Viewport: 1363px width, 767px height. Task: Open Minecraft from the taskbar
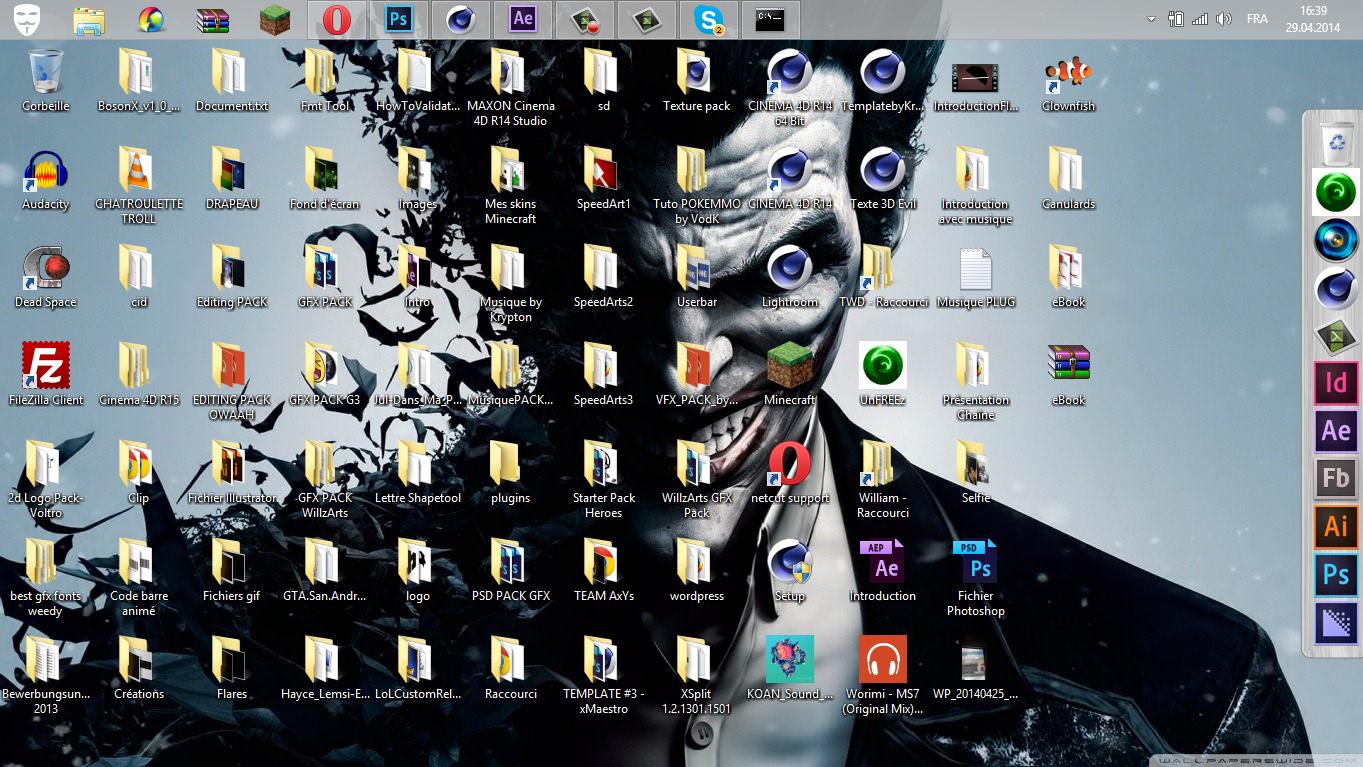click(x=275, y=19)
